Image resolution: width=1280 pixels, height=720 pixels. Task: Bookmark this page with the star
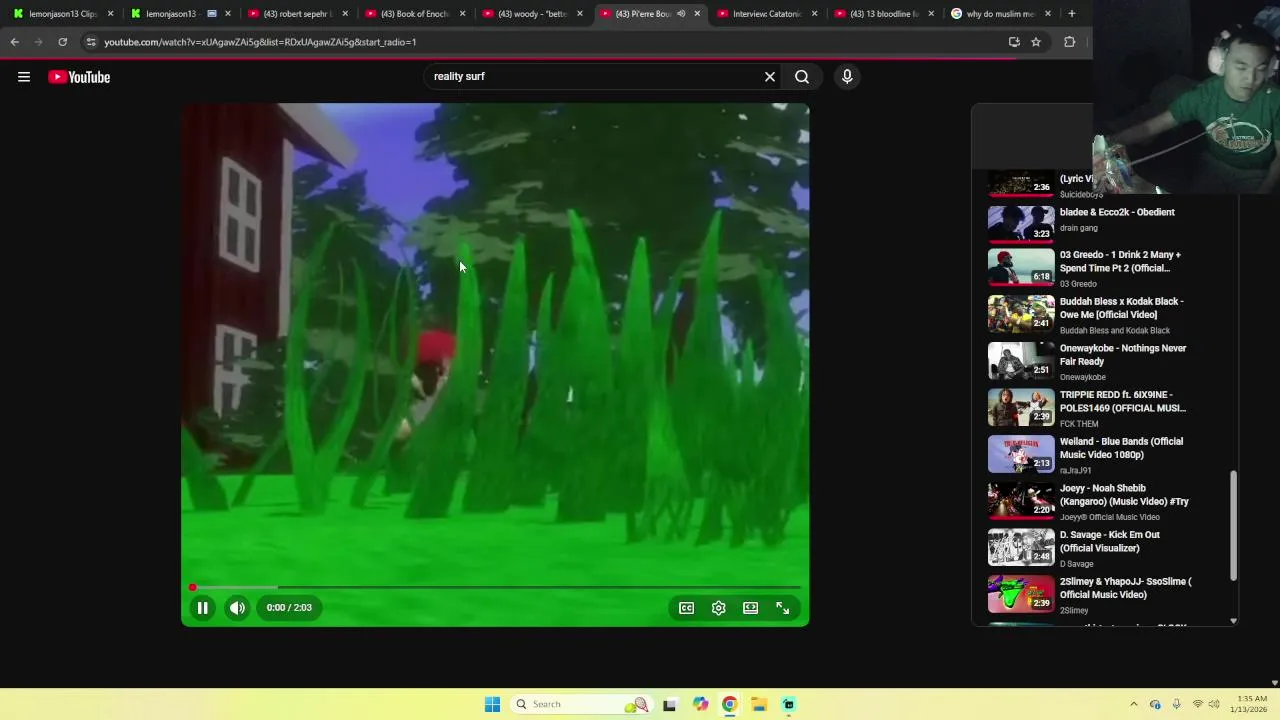tap(1036, 42)
